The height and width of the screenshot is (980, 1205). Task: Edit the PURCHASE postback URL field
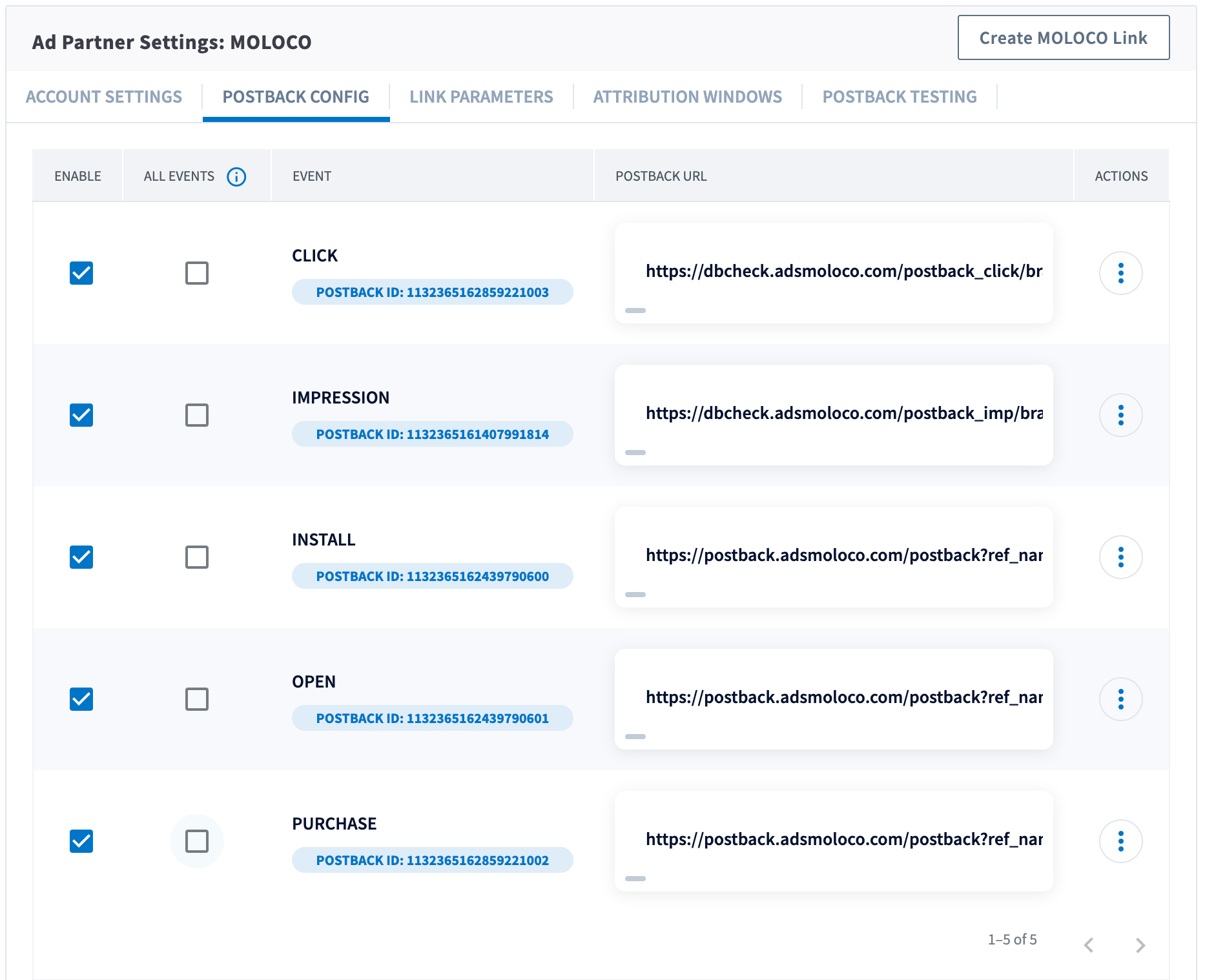pyautogui.click(x=834, y=841)
